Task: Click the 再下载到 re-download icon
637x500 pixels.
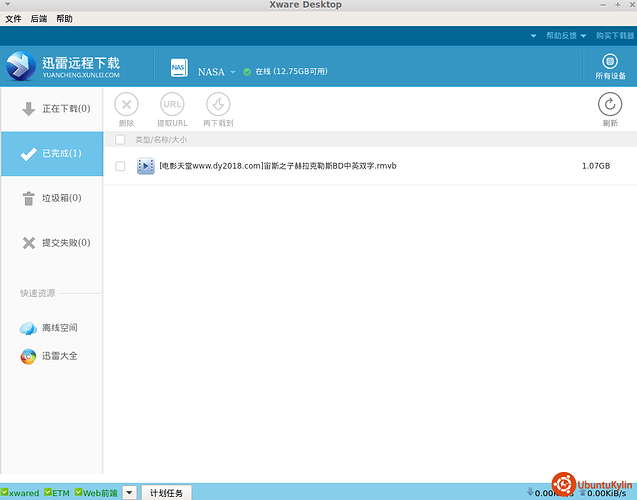Action: click(217, 104)
